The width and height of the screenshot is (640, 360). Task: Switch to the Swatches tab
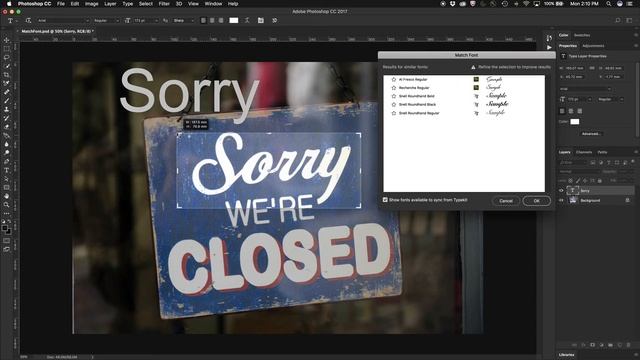pos(582,35)
